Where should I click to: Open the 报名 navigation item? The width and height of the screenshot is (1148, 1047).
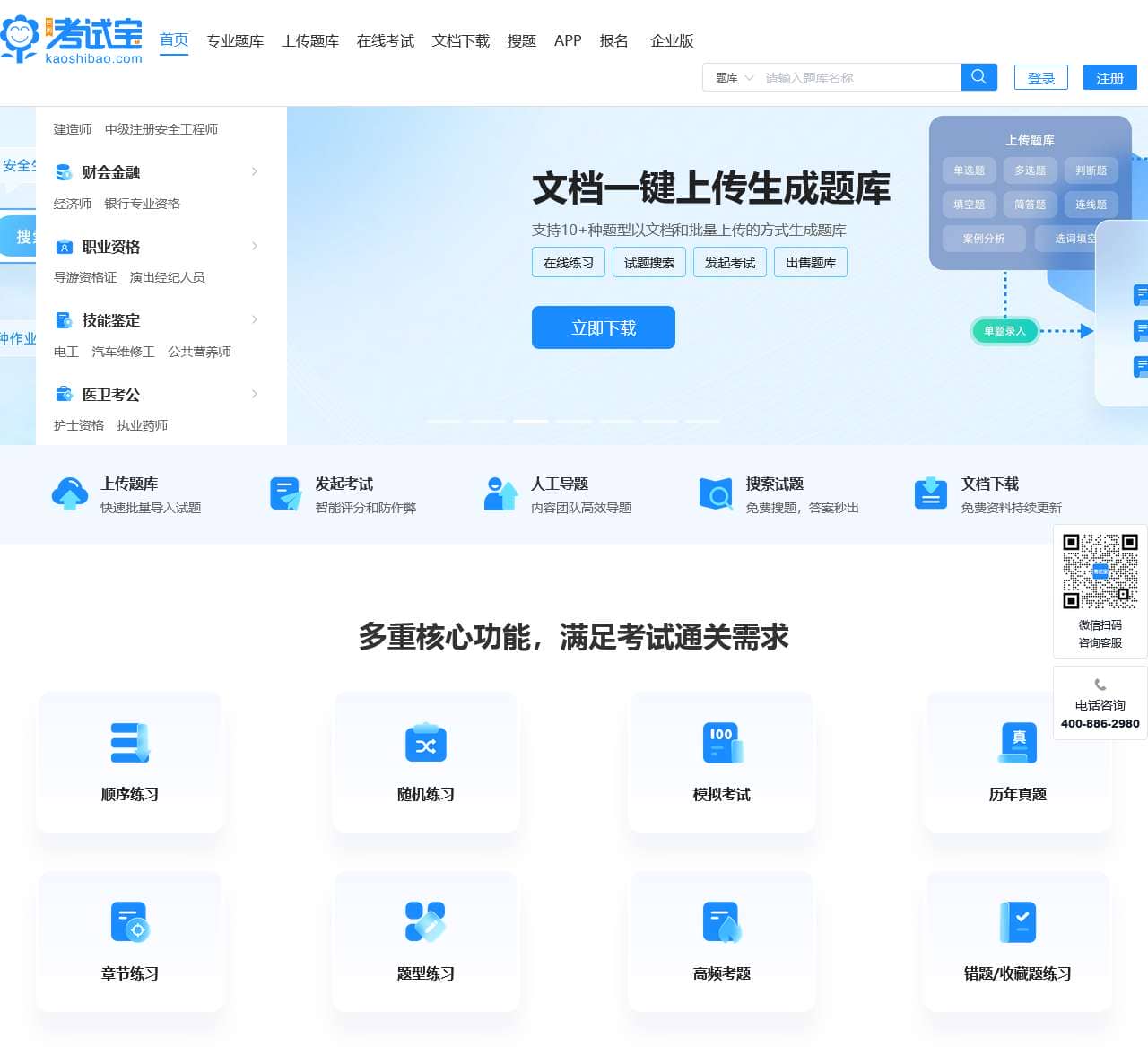click(614, 41)
